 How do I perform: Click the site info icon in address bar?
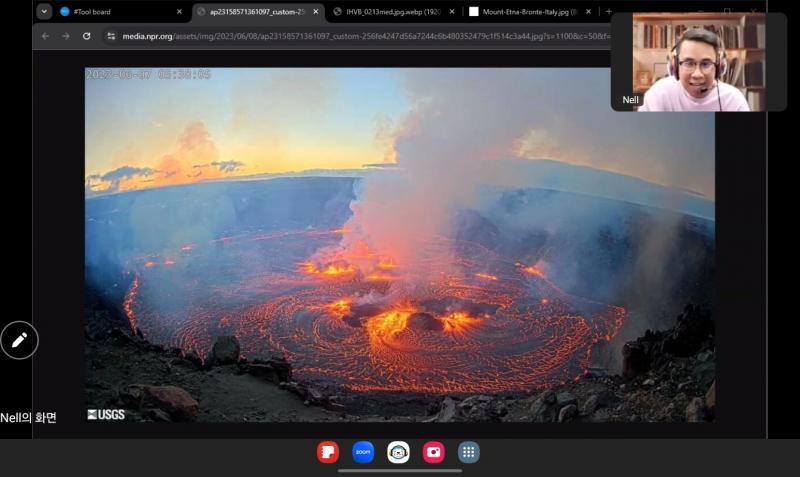(x=111, y=36)
